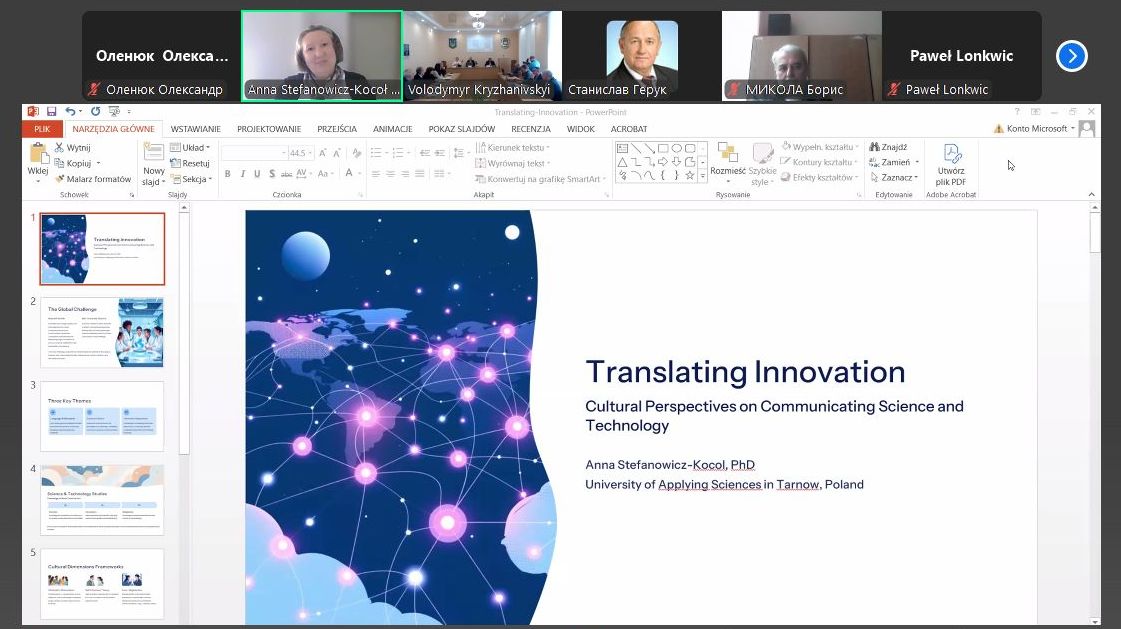Click the Undo arrow icon
Image resolution: width=1121 pixels, height=629 pixels.
(70, 111)
